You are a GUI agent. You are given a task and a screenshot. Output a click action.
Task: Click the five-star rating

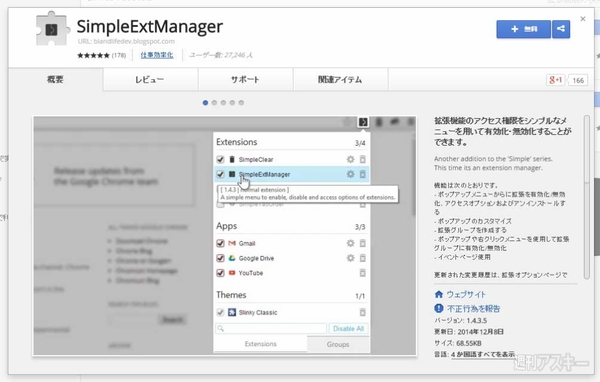[93, 56]
